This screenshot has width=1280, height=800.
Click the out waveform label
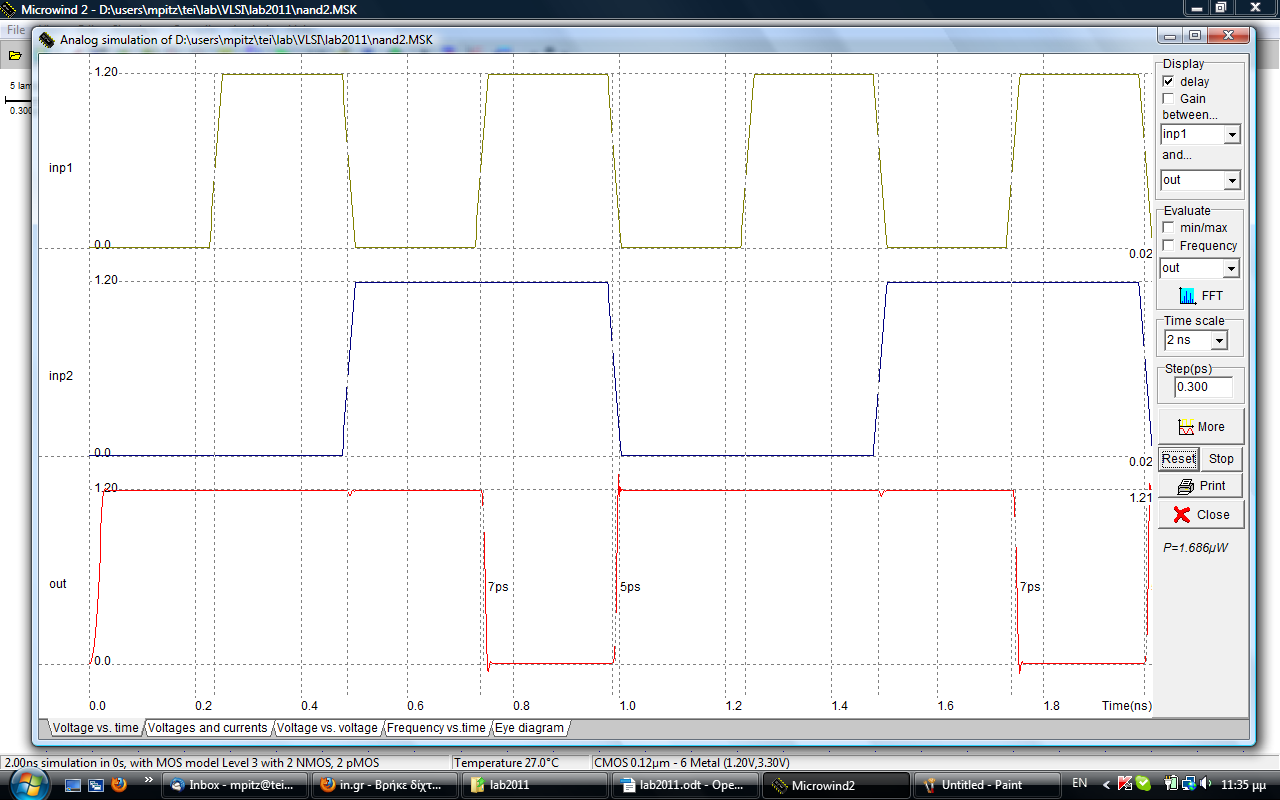click(58, 584)
